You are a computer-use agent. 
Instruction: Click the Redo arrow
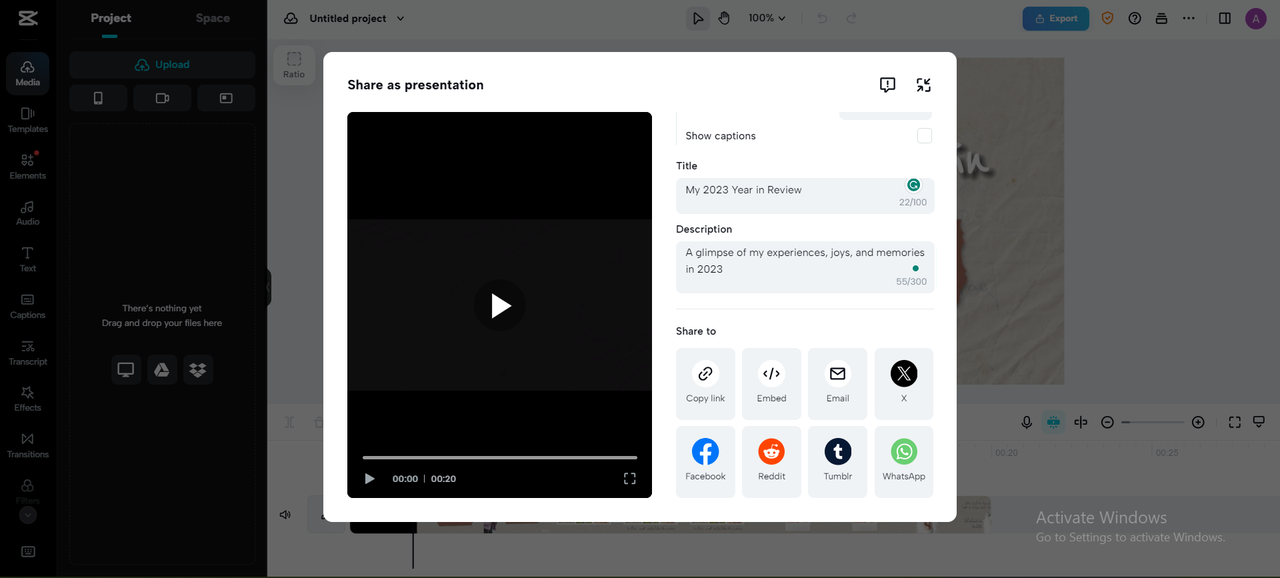[x=852, y=18]
